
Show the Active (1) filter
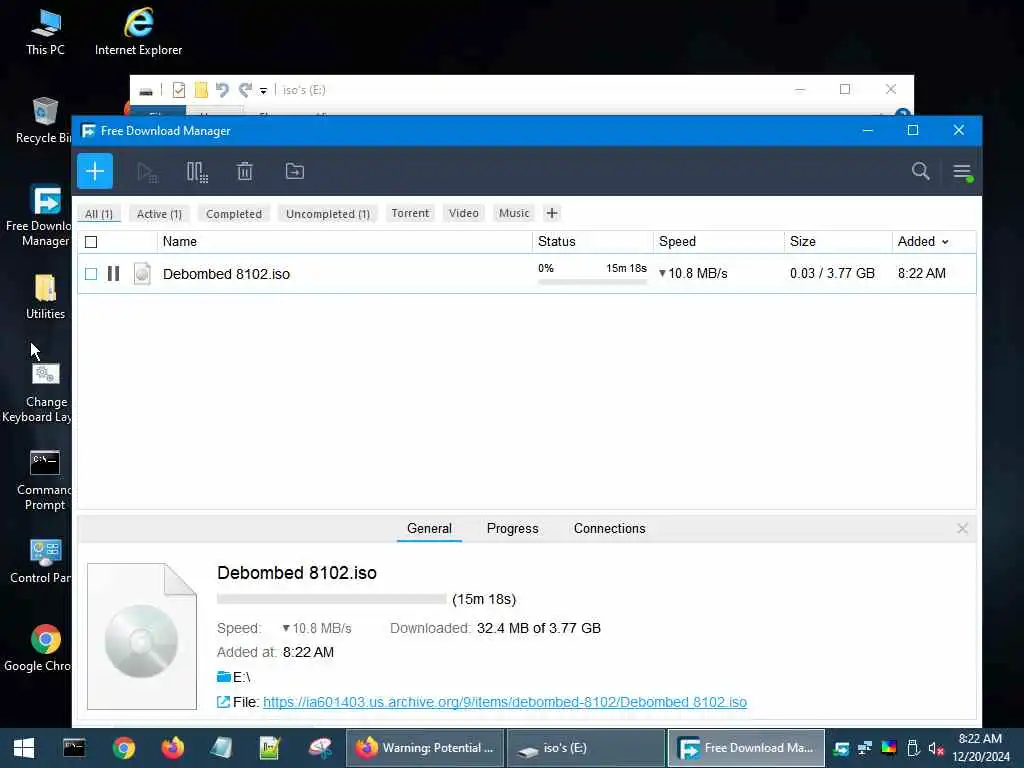159,214
